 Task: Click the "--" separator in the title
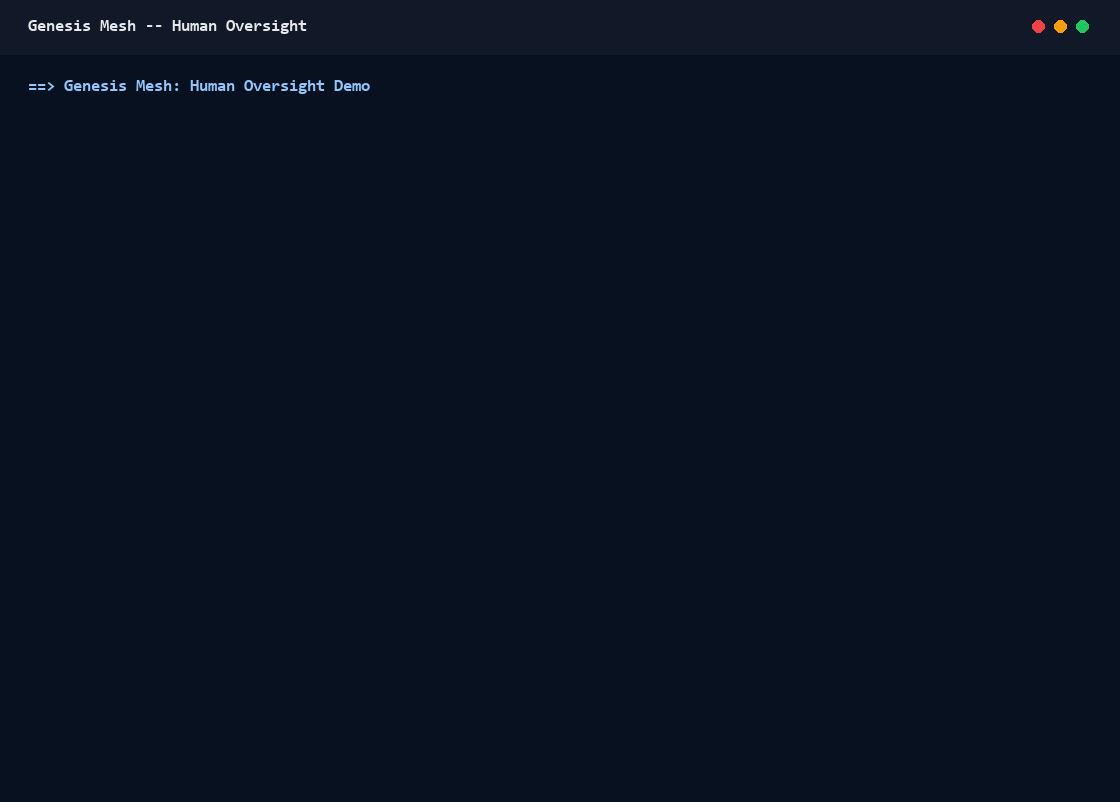tap(154, 26)
